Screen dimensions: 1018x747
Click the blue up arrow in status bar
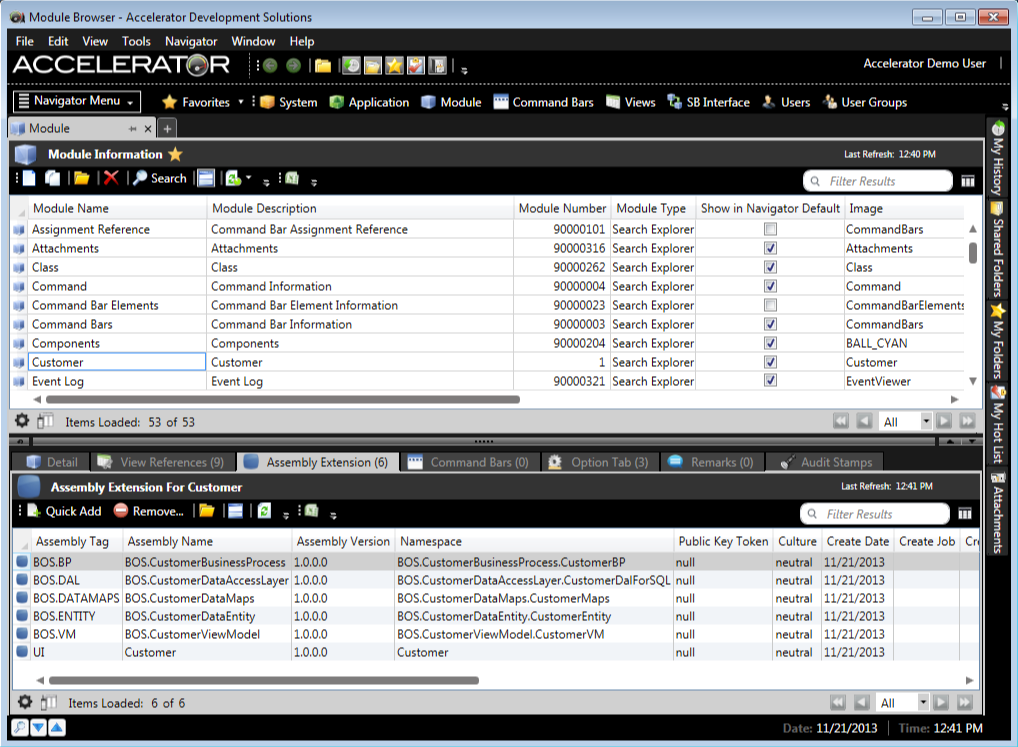click(x=56, y=728)
